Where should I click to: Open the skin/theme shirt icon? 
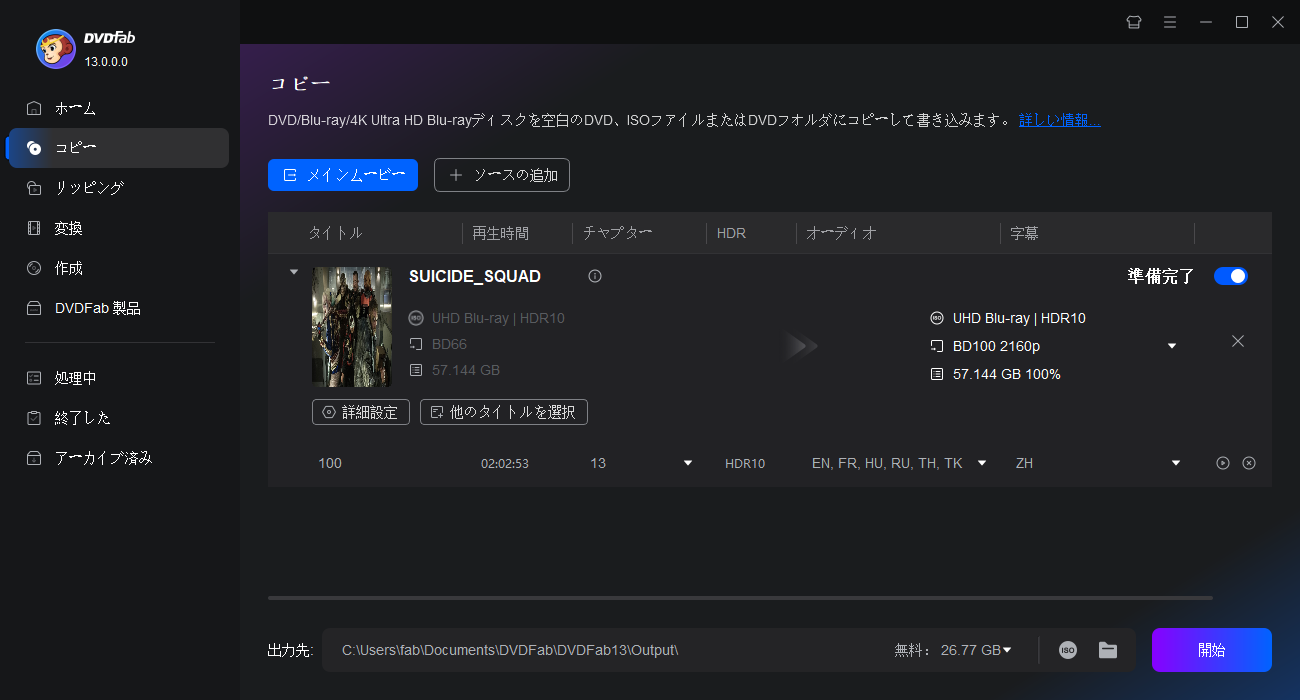tap(1134, 22)
